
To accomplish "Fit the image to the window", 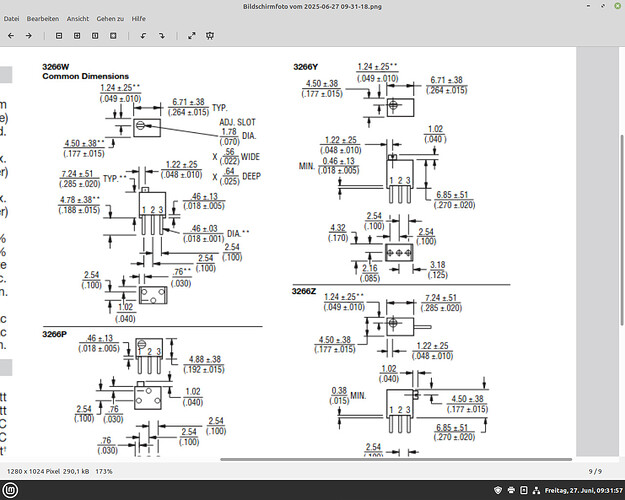I will click(113, 36).
